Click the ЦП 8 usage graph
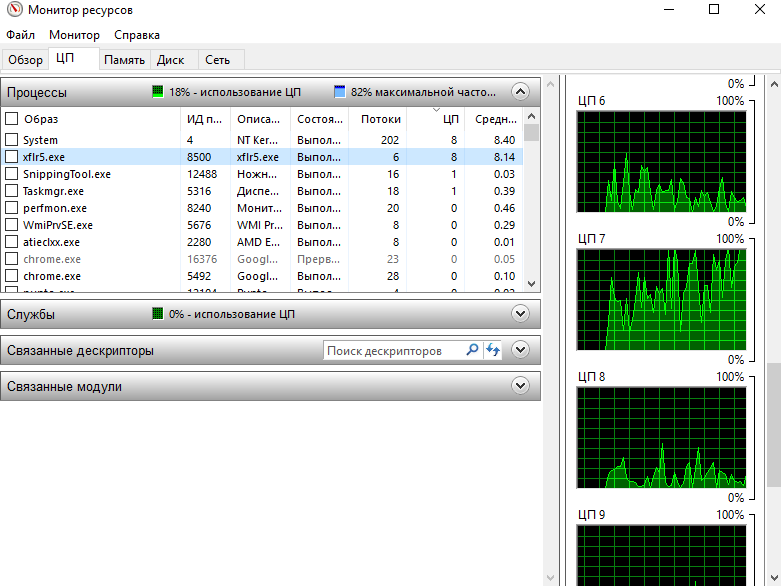The height and width of the screenshot is (586, 781). click(x=661, y=438)
